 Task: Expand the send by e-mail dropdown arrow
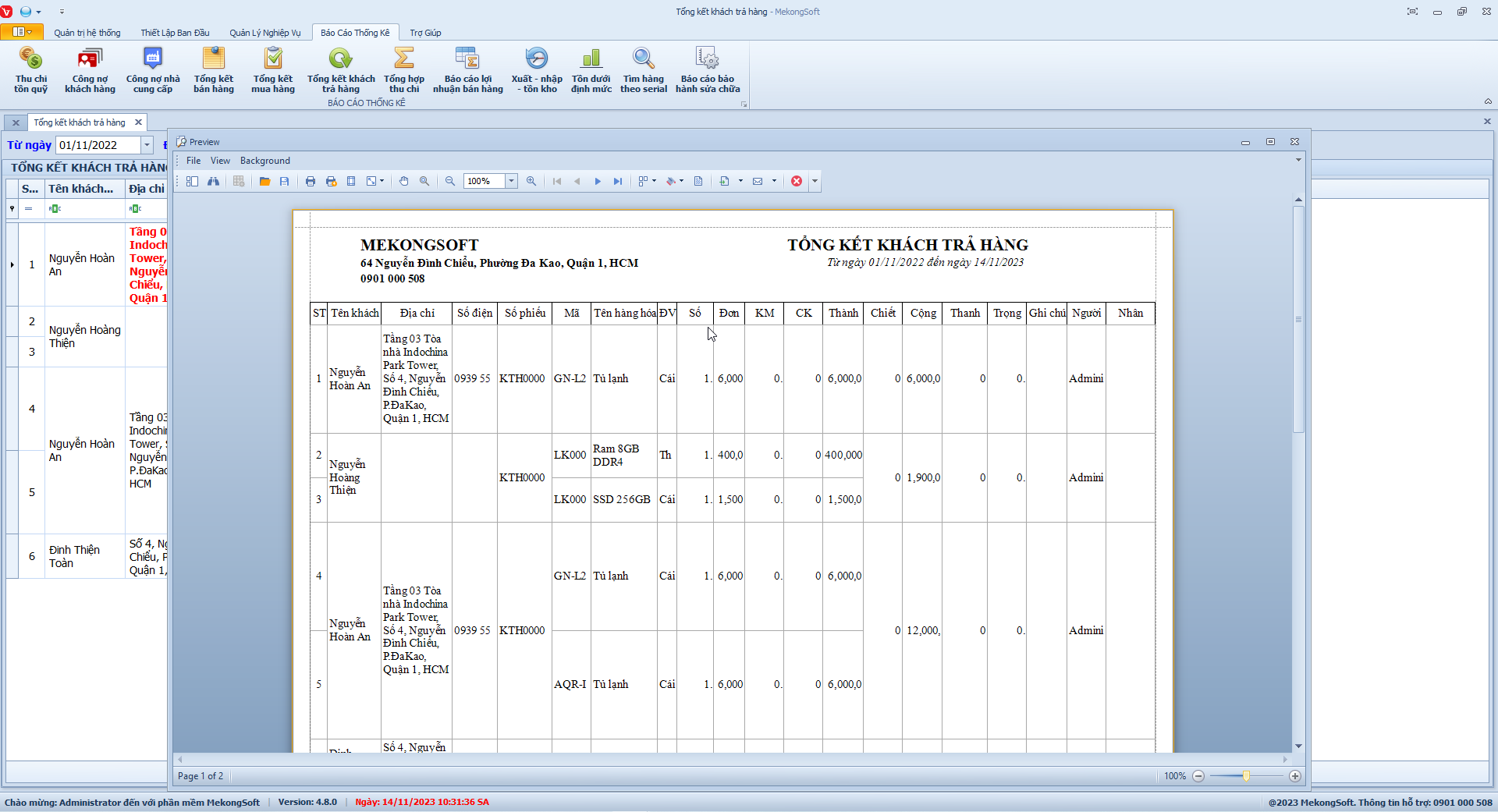pos(774,181)
